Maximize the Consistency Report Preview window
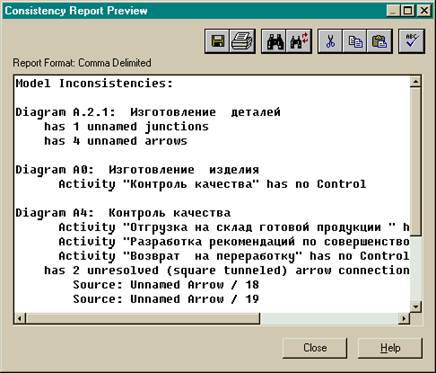This screenshot has height=373, width=436. [x=407, y=10]
